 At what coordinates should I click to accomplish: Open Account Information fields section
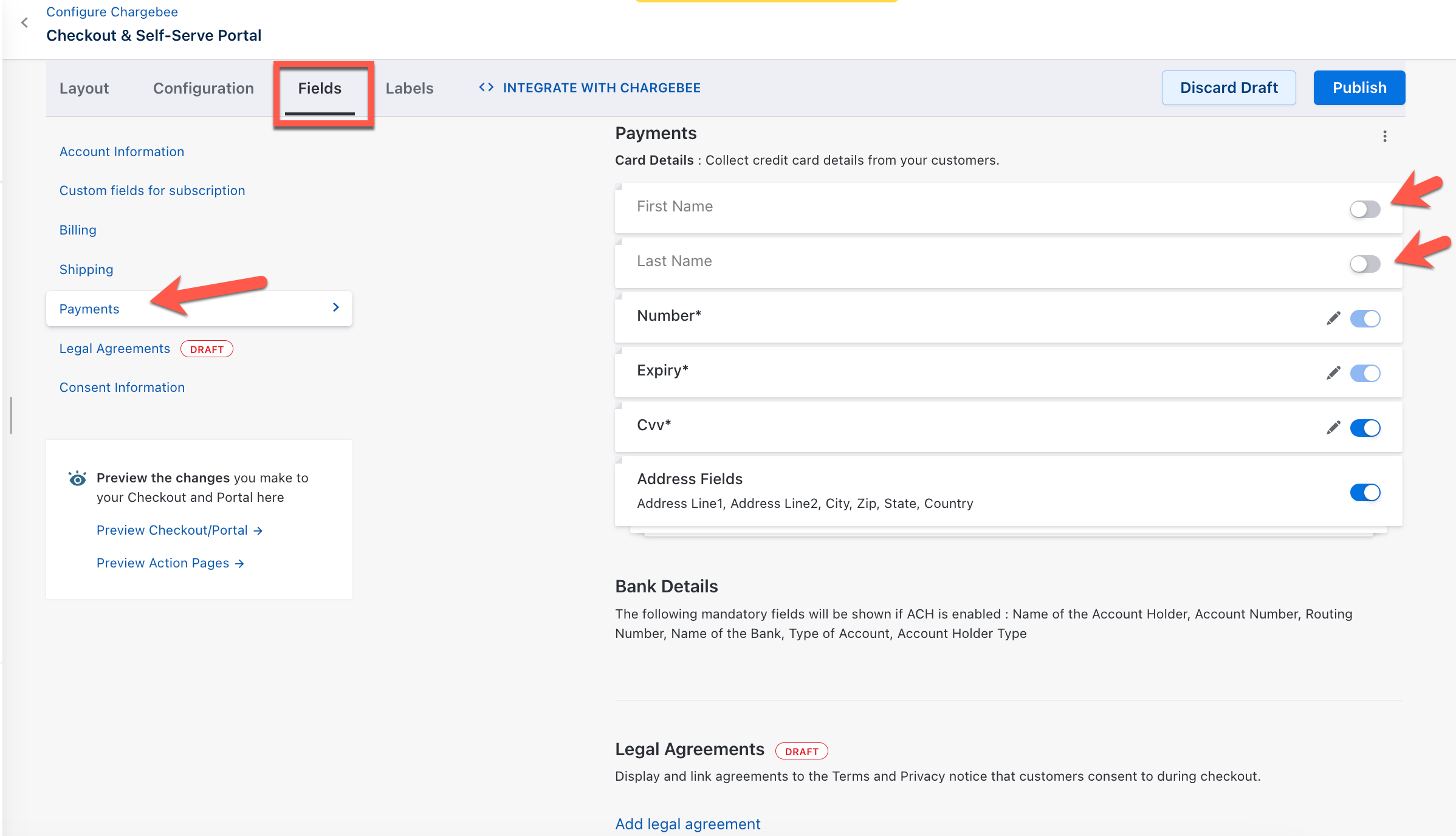click(122, 152)
